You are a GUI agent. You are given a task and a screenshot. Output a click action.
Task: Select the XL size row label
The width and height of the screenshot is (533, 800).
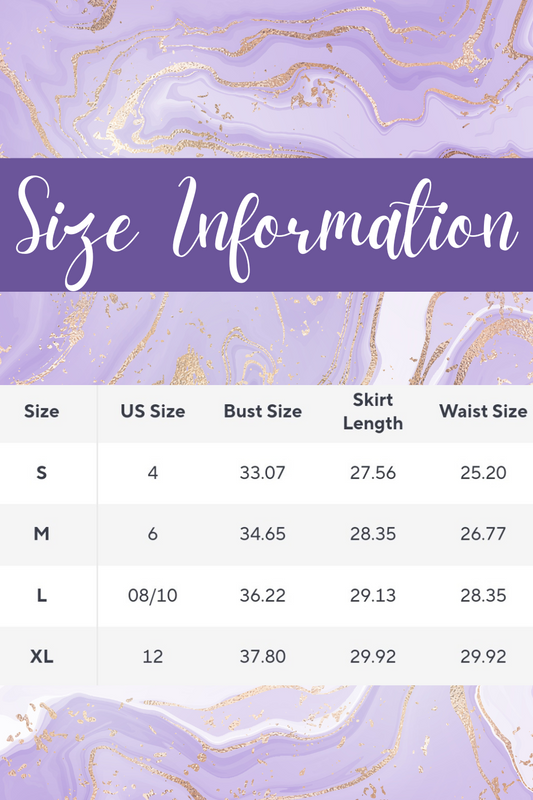pos(42,657)
